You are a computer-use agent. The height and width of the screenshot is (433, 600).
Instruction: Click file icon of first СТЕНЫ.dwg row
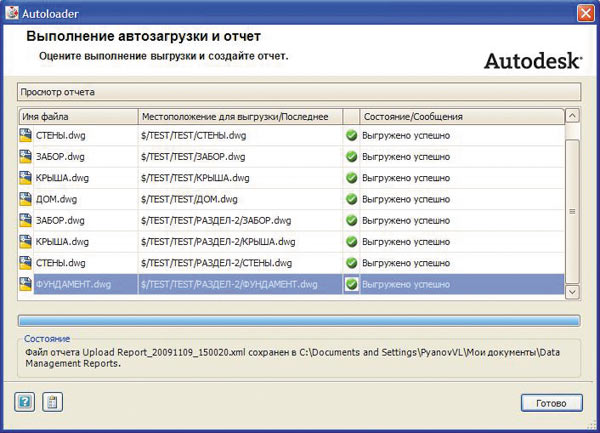26,135
